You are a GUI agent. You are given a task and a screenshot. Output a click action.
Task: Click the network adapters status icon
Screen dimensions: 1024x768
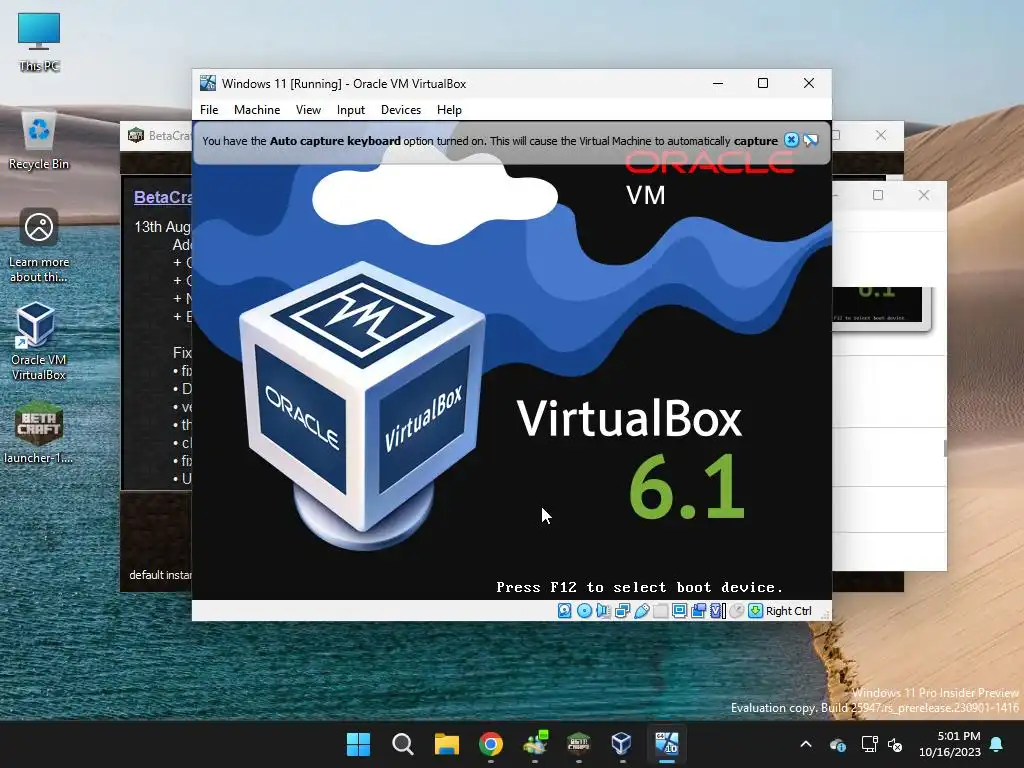pyautogui.click(x=622, y=611)
